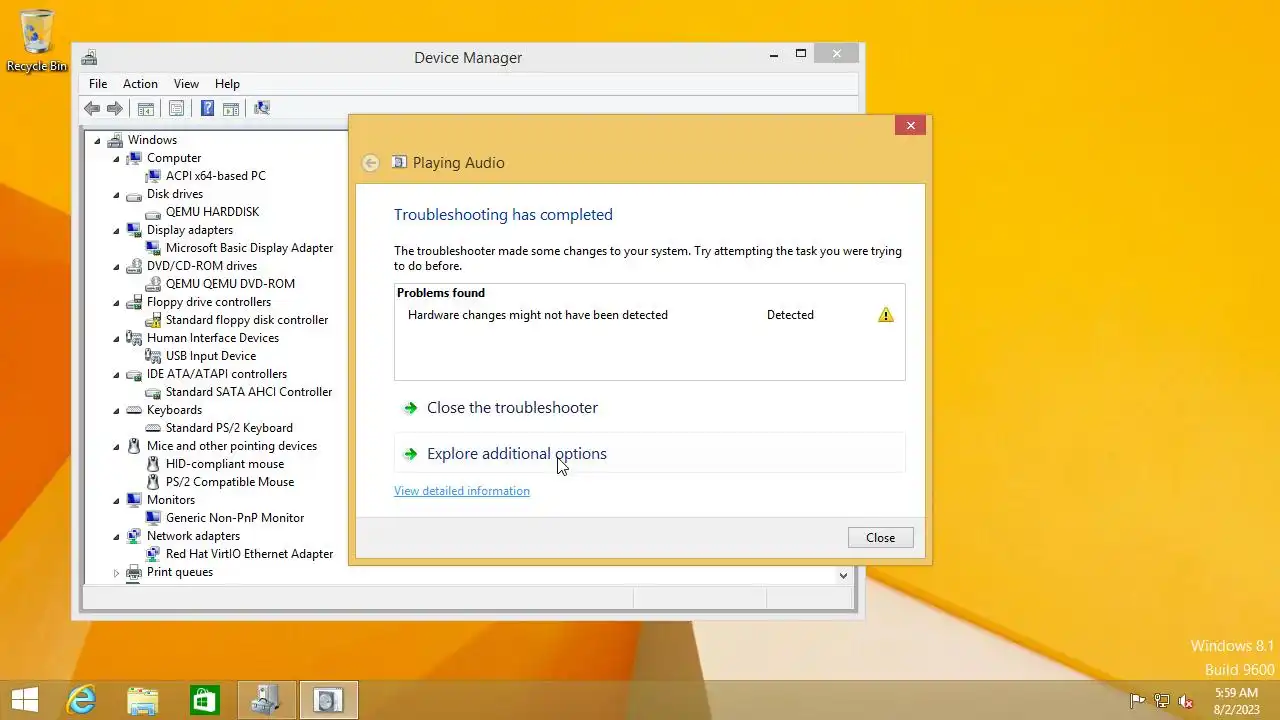Collapse Mice and other pointing devices

pyautogui.click(x=116, y=447)
